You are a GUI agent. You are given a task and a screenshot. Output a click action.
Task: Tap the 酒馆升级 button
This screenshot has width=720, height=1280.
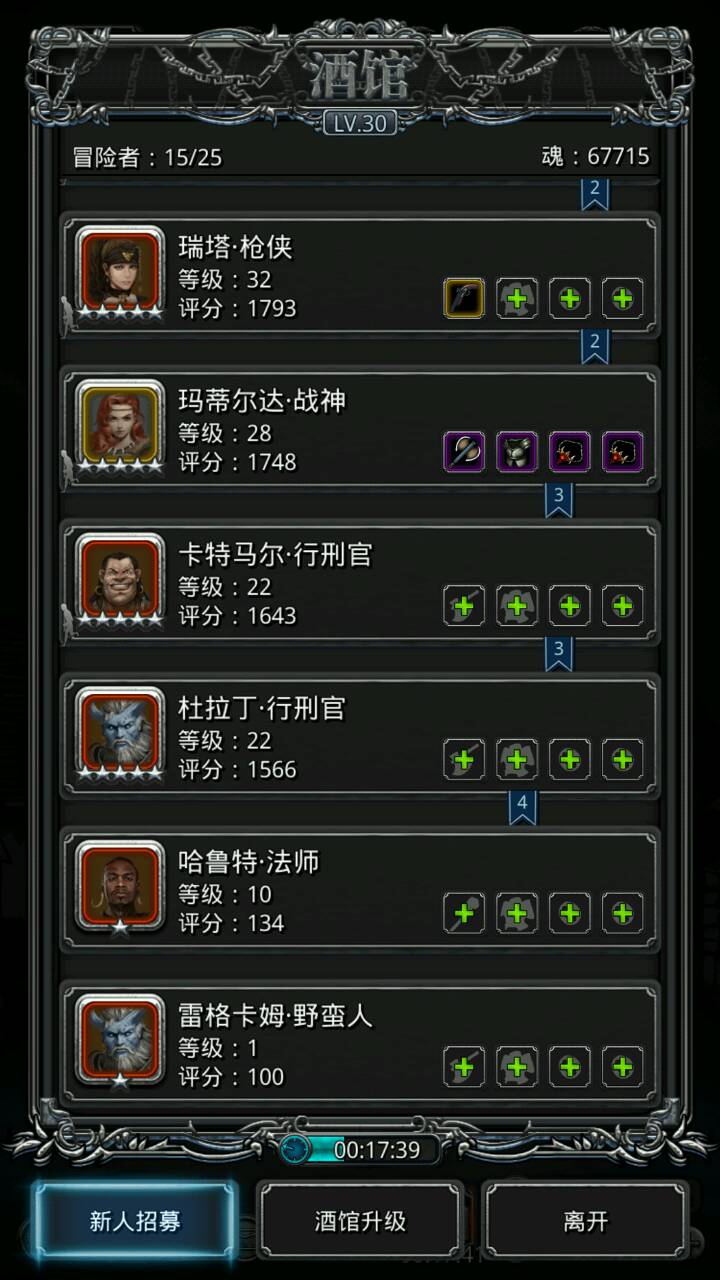tap(360, 1222)
